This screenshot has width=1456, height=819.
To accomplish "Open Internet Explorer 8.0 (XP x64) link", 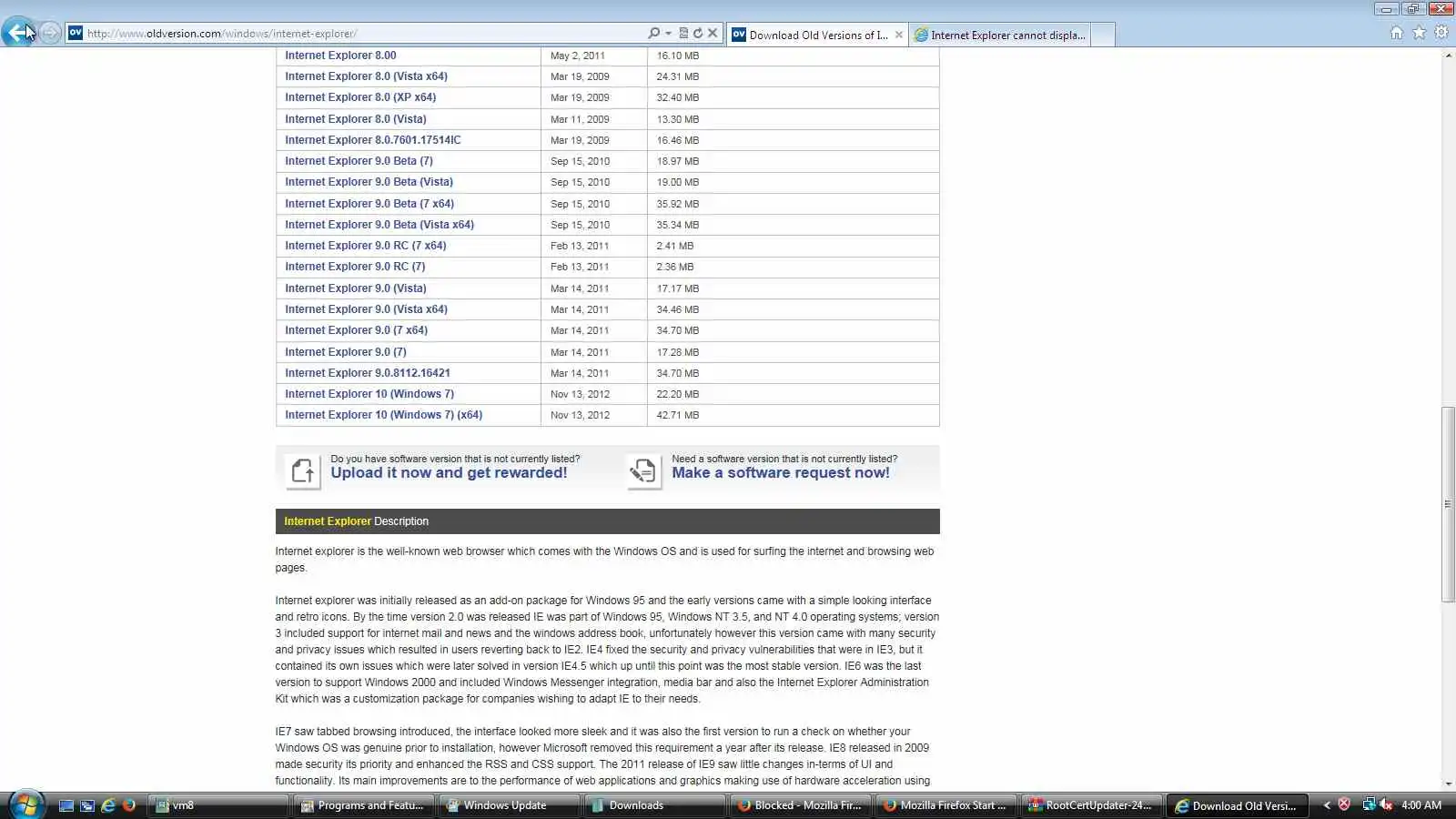I will coord(360,97).
